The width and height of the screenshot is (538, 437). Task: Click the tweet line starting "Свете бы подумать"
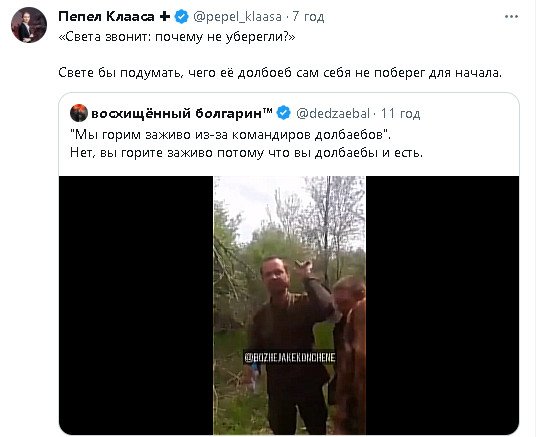pyautogui.click(x=280, y=73)
